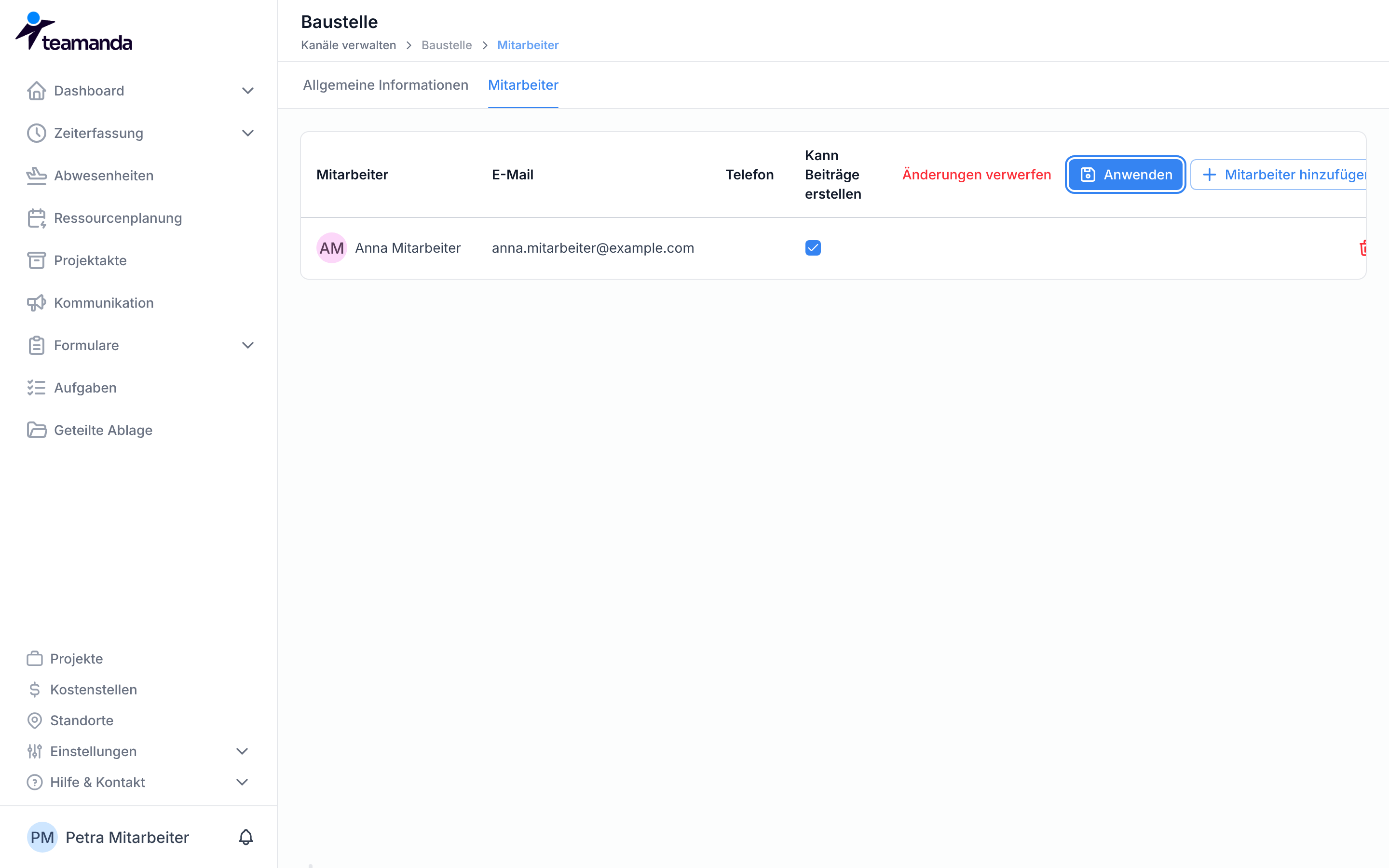1389x868 pixels.
Task: Click Mitarbeiter hinzufügen button
Action: point(1279,175)
